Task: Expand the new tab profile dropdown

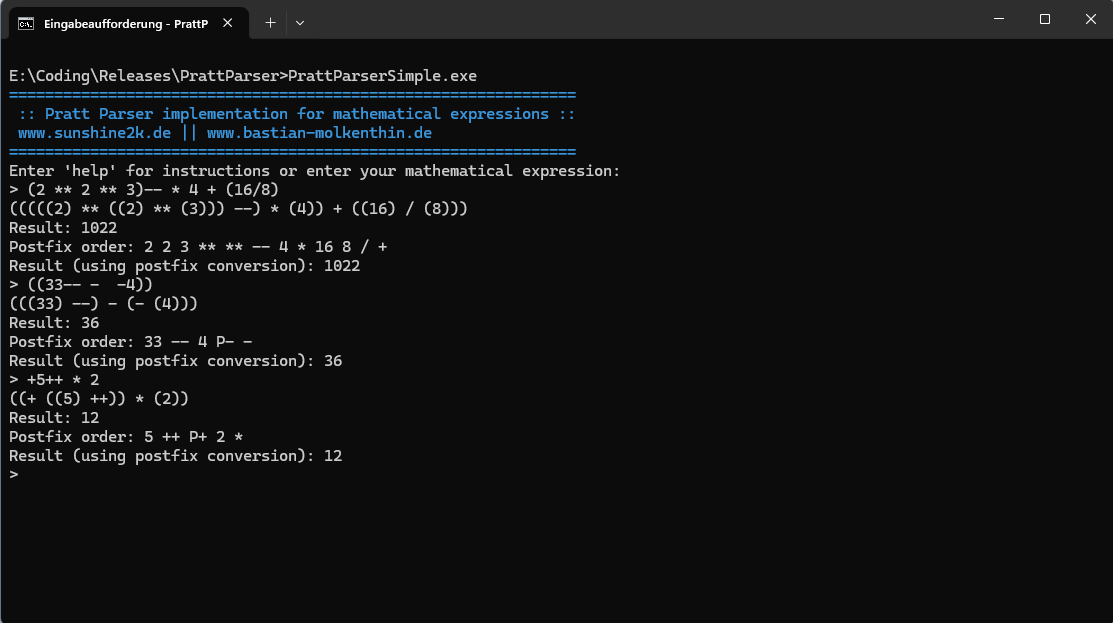Action: pyautogui.click(x=300, y=22)
